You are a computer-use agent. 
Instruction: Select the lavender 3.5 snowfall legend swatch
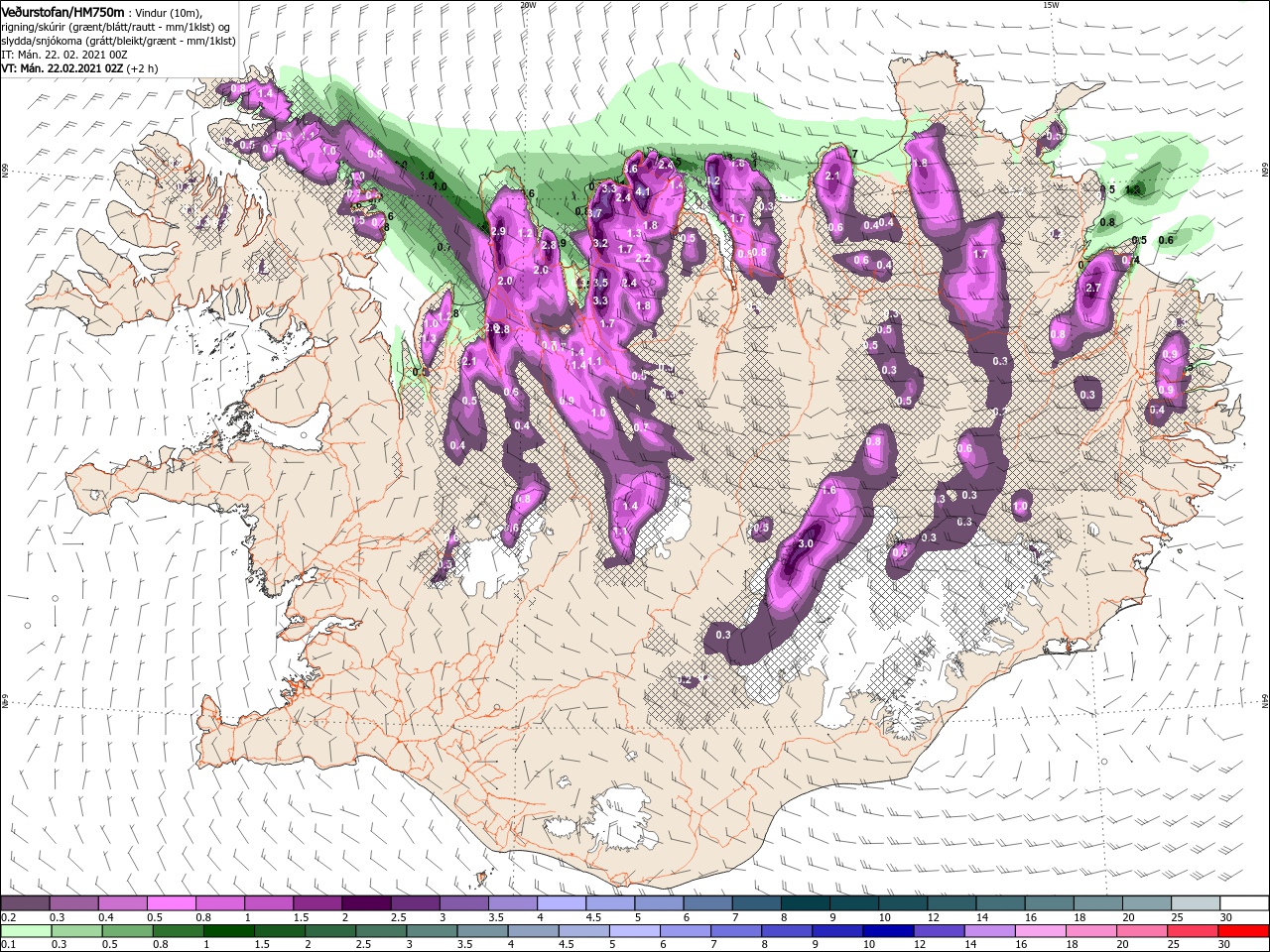pyautogui.click(x=511, y=903)
